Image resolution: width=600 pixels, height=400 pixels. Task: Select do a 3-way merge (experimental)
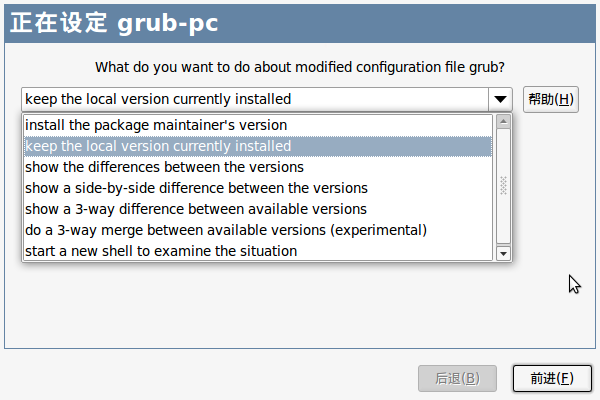tap(258, 230)
